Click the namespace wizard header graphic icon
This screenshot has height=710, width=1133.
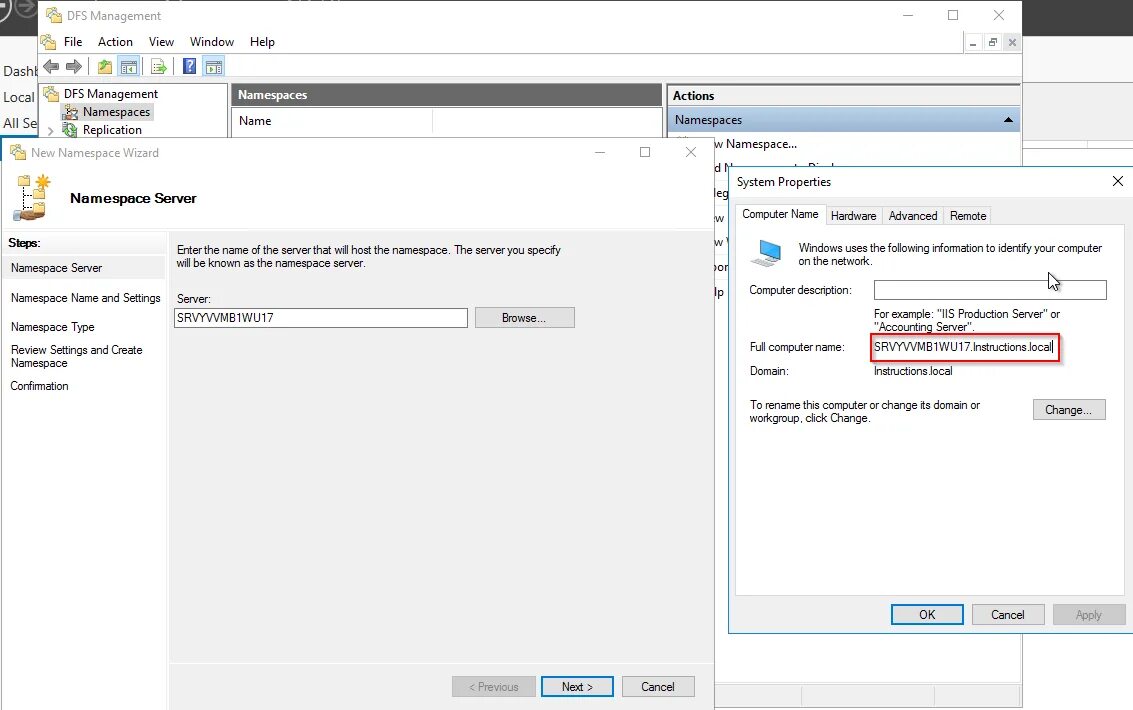(x=33, y=197)
